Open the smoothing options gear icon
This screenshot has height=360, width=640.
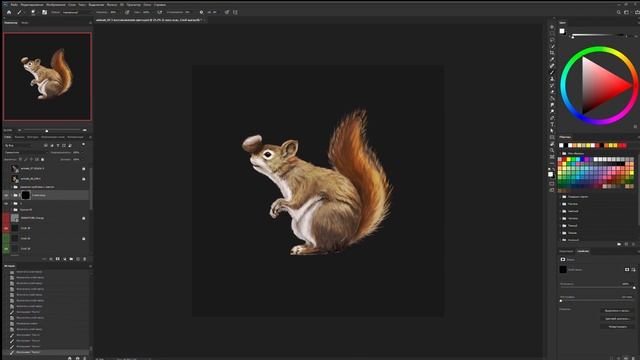coord(201,12)
